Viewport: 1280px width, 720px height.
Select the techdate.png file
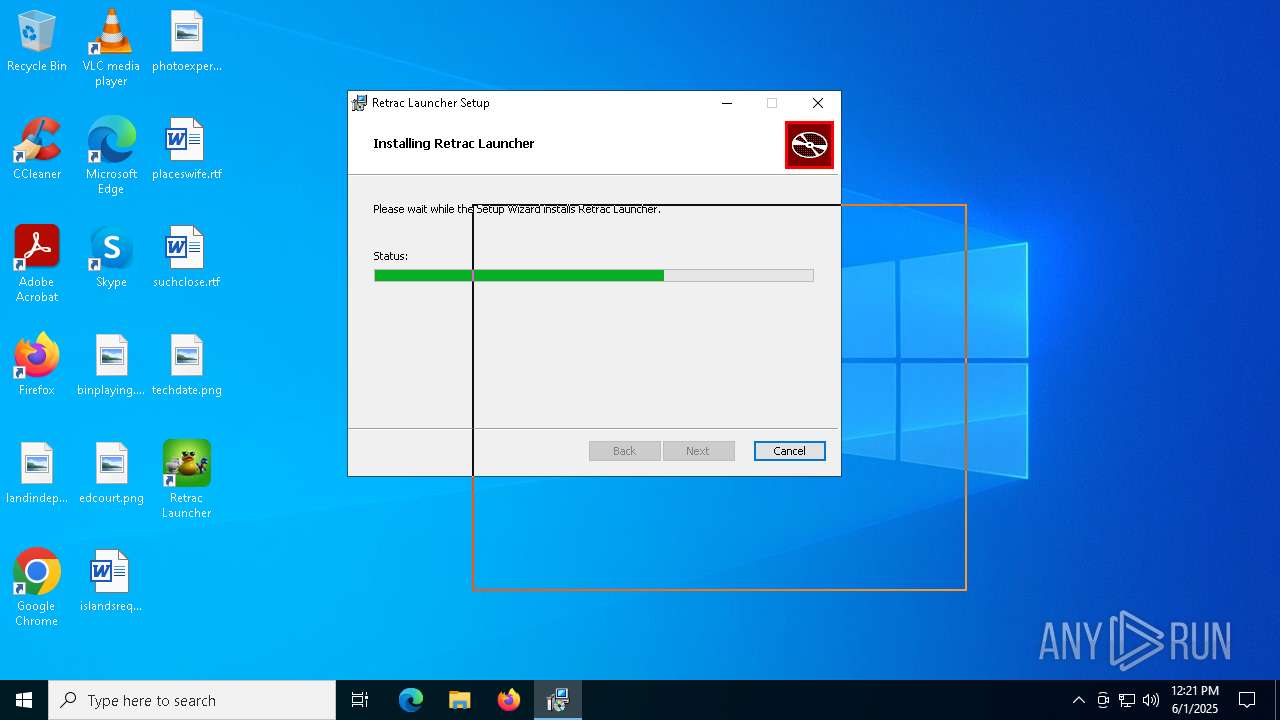pyautogui.click(x=187, y=365)
